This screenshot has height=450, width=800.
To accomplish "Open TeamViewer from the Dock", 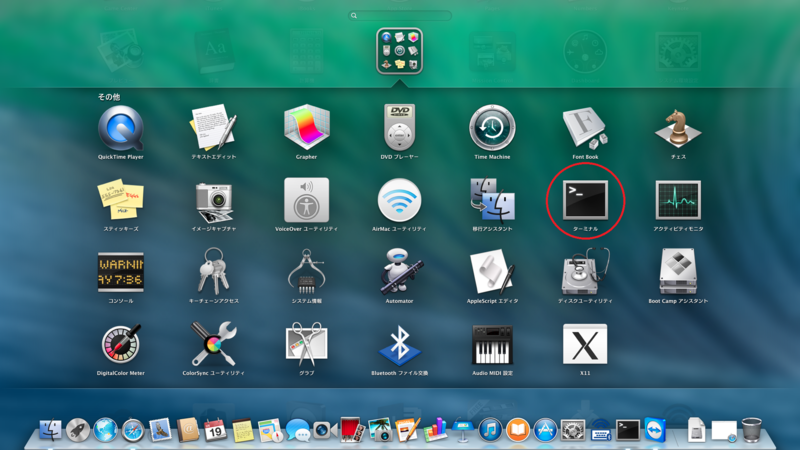I will coord(655,430).
